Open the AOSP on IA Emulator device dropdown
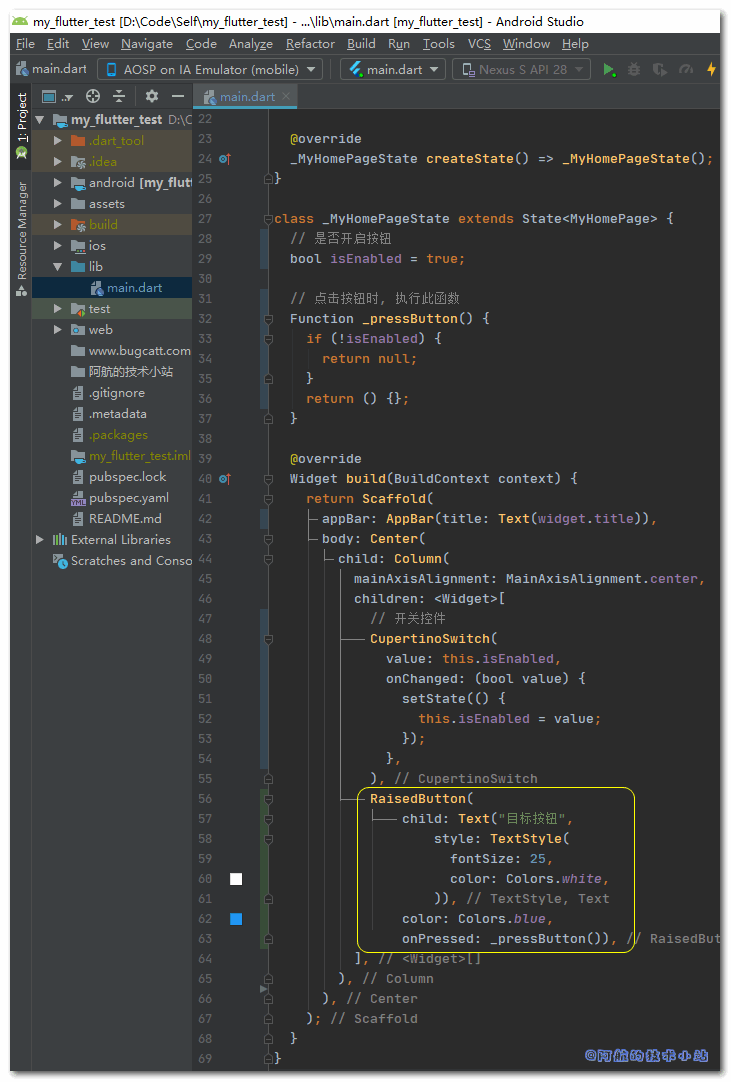The image size is (731, 1082). click(x=209, y=70)
